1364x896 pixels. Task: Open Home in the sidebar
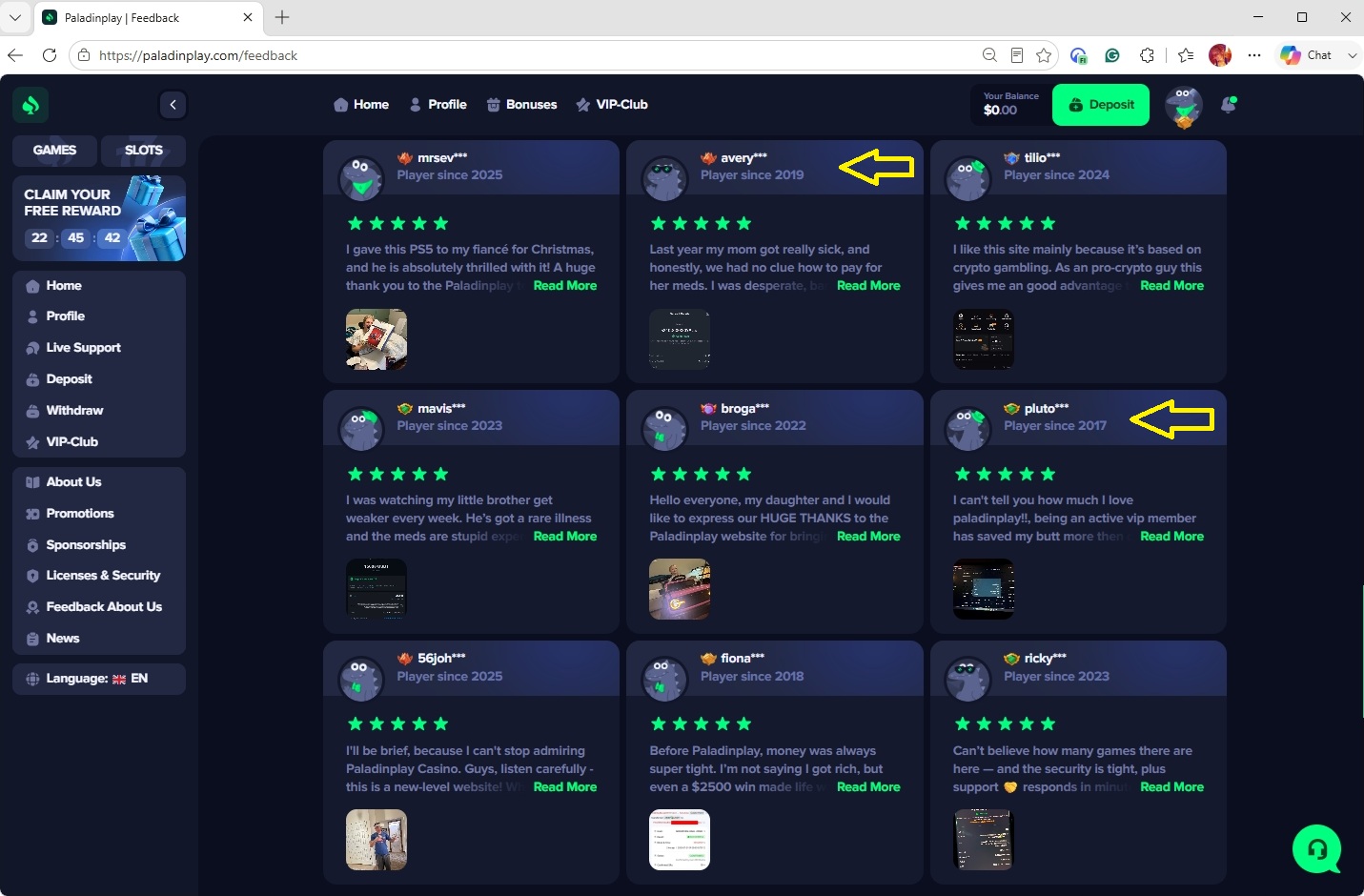pyautogui.click(x=99, y=286)
